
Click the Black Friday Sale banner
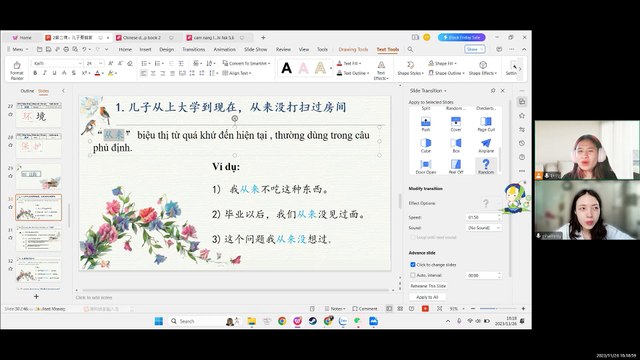[461, 37]
